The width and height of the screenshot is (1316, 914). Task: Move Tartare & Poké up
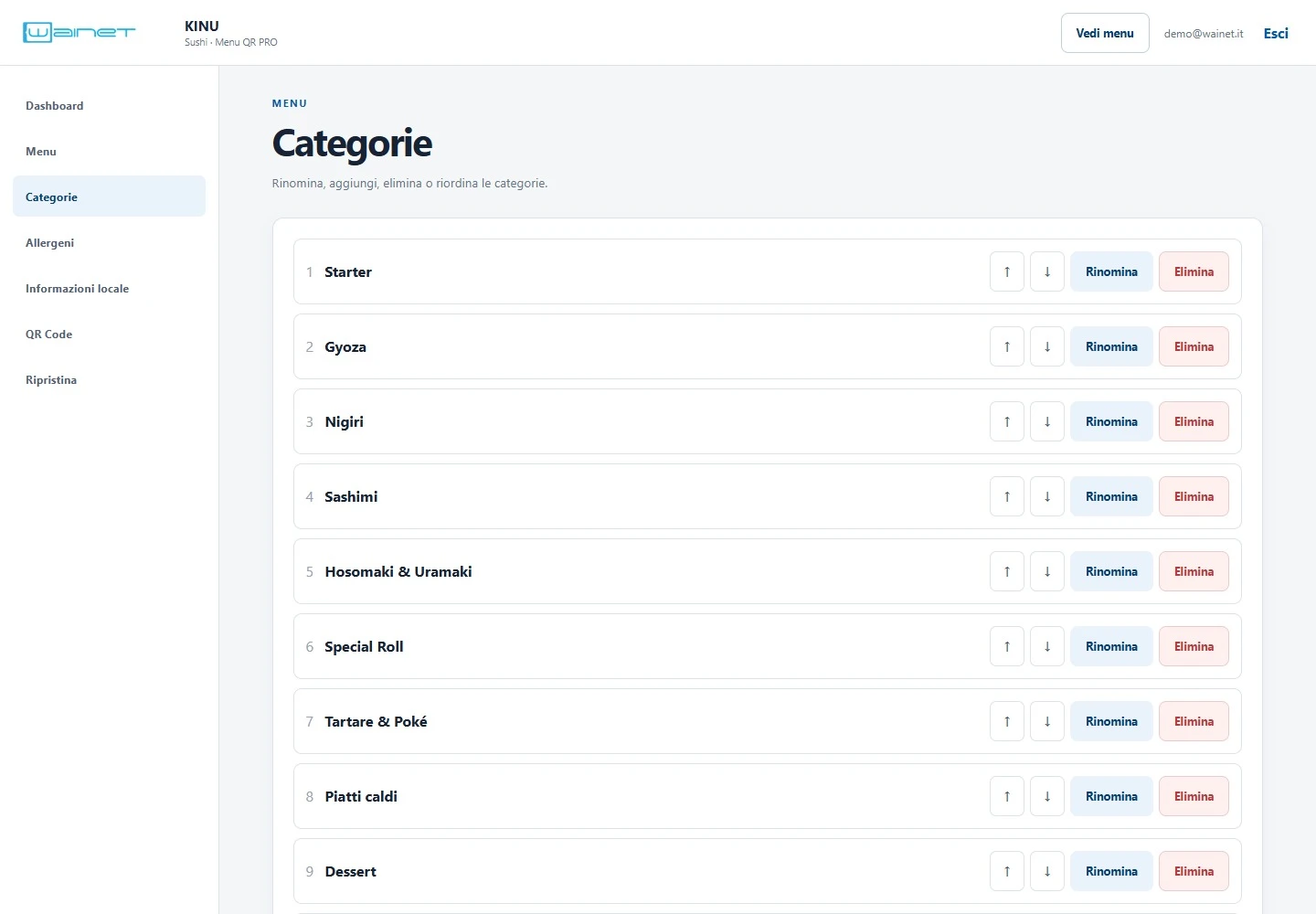(1007, 721)
